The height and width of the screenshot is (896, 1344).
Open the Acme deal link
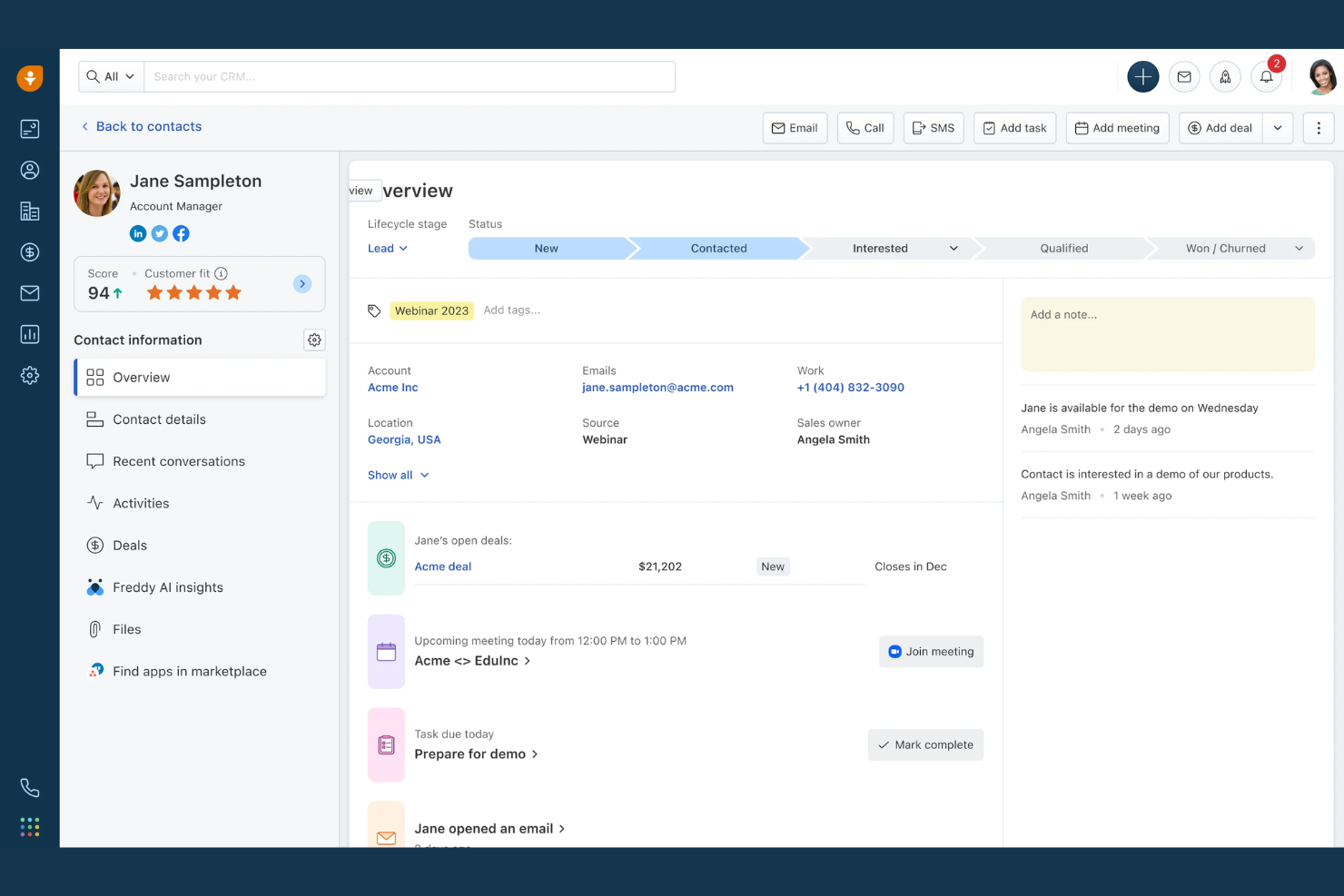(x=443, y=566)
